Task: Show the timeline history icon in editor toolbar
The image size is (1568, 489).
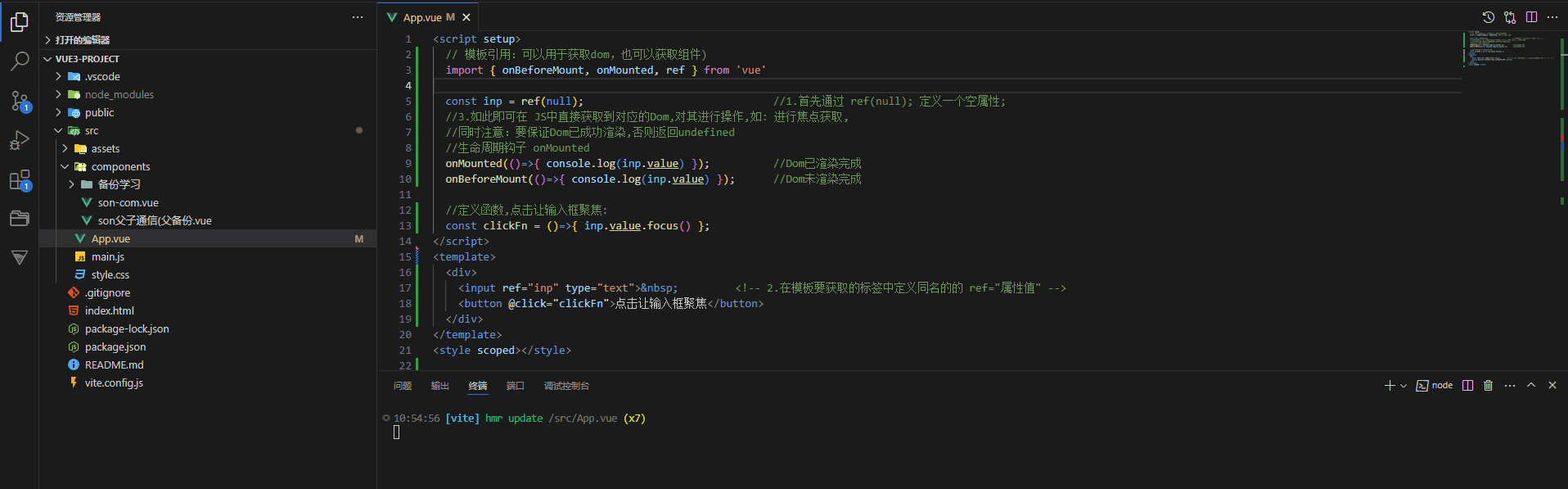Action: pos(1489,17)
